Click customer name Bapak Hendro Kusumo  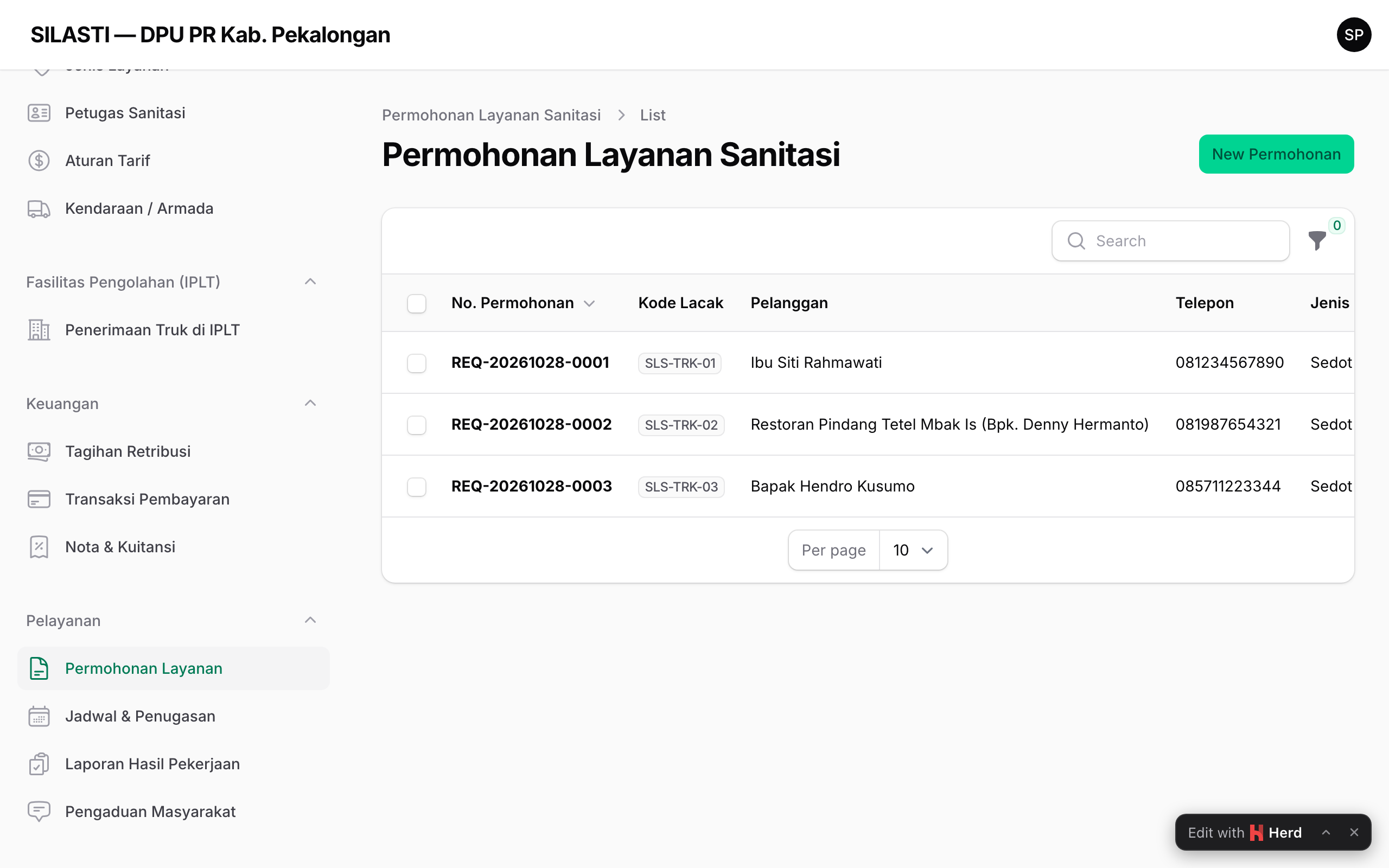click(x=832, y=486)
